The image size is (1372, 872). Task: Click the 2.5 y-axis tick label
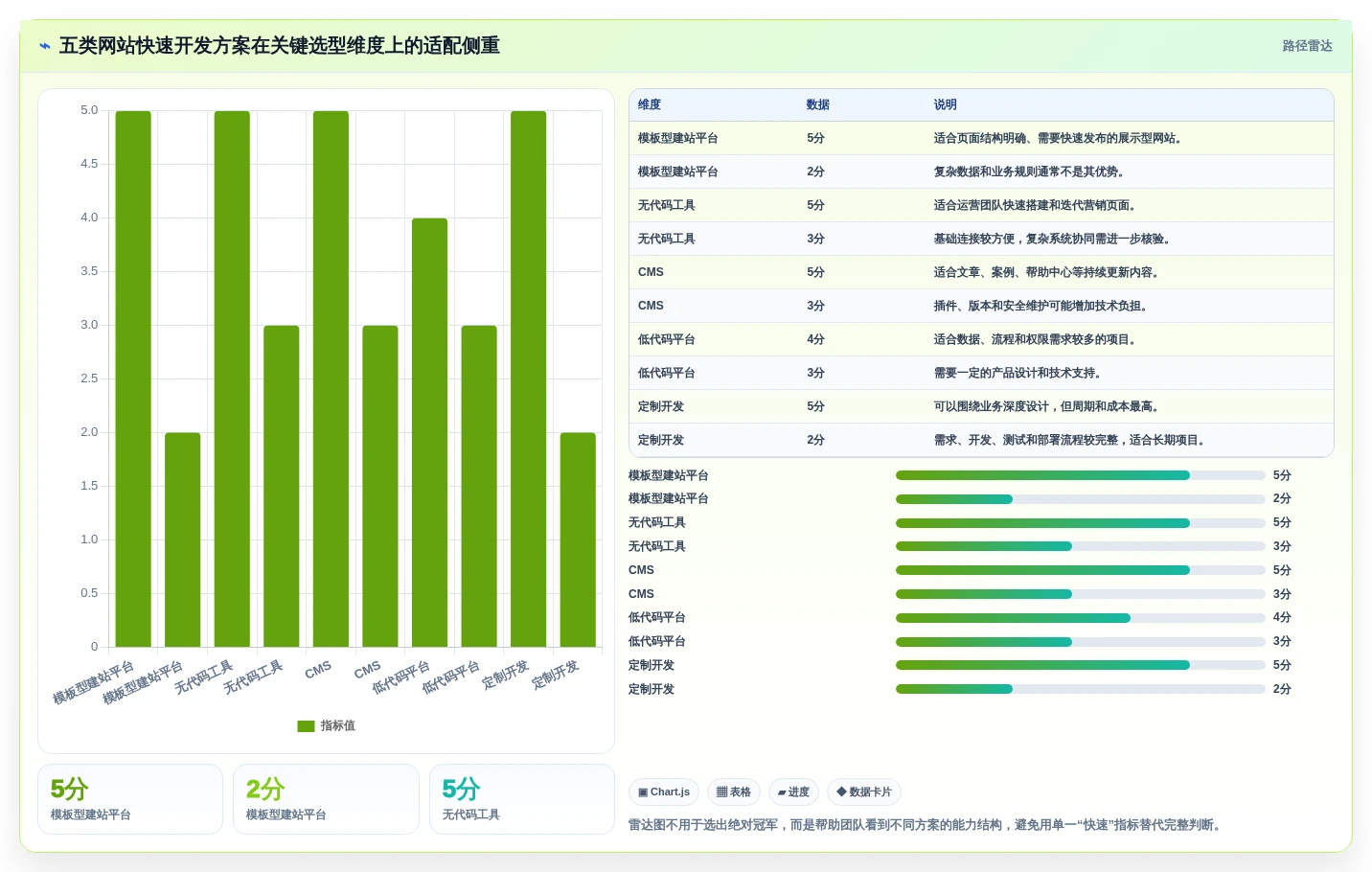click(89, 379)
